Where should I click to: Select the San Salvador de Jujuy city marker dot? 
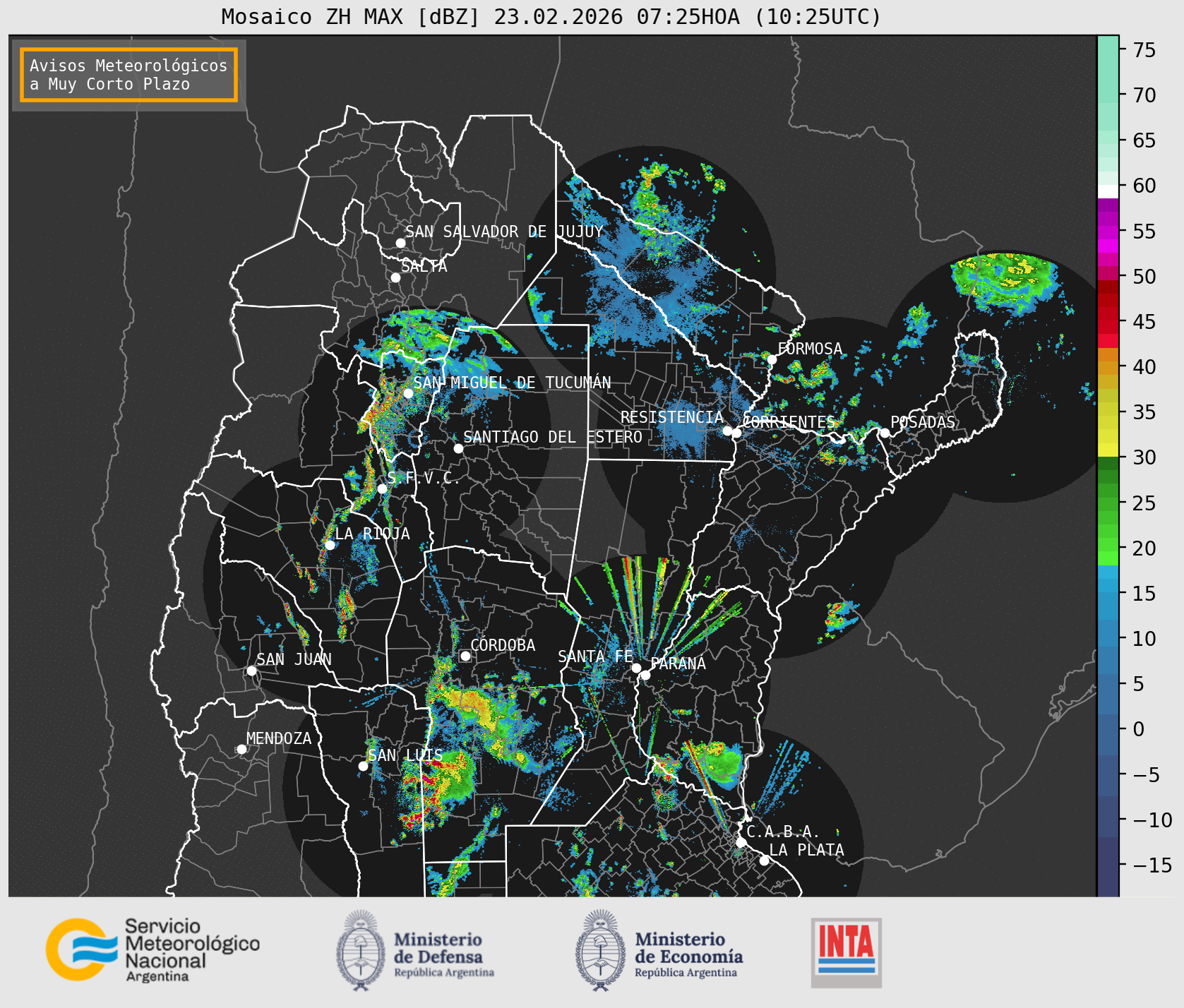pos(400,243)
